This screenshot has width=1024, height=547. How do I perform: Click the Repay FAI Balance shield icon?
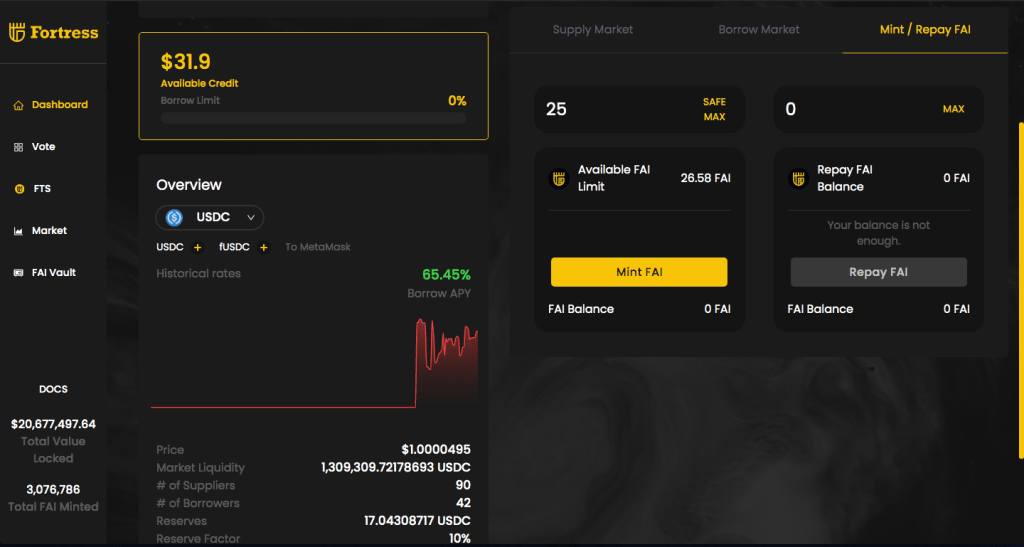pos(798,178)
